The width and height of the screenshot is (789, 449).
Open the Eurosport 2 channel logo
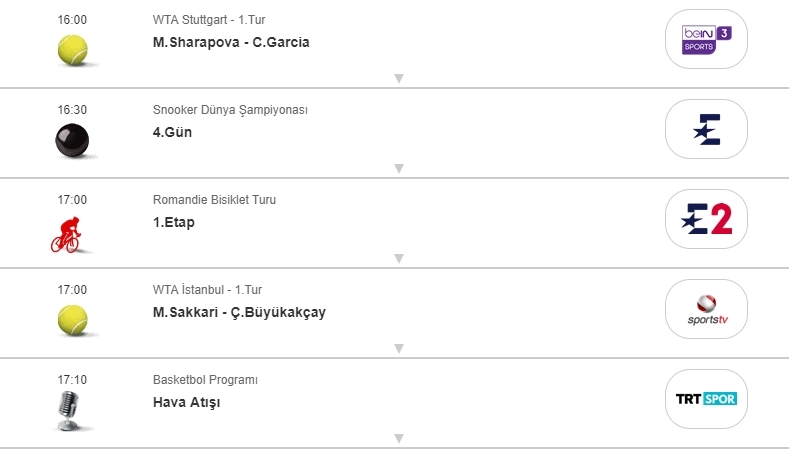[706, 219]
